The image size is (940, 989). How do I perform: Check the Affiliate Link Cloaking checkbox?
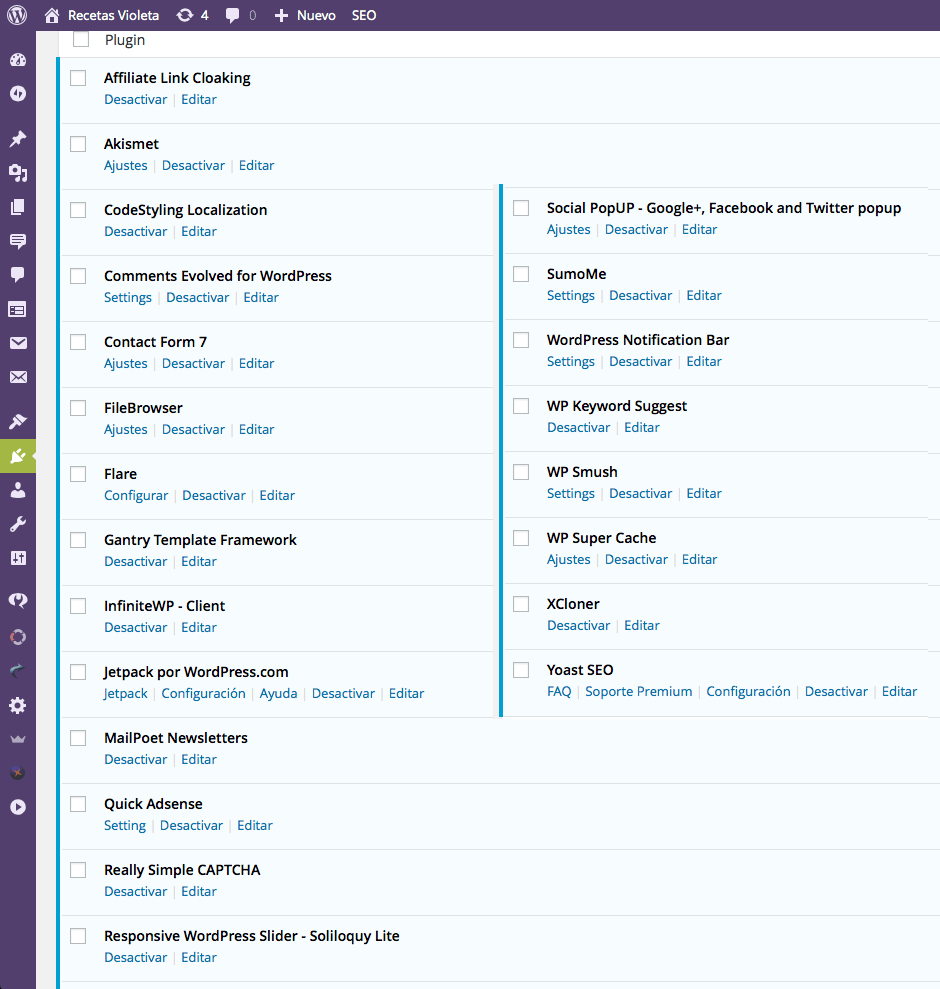point(78,78)
